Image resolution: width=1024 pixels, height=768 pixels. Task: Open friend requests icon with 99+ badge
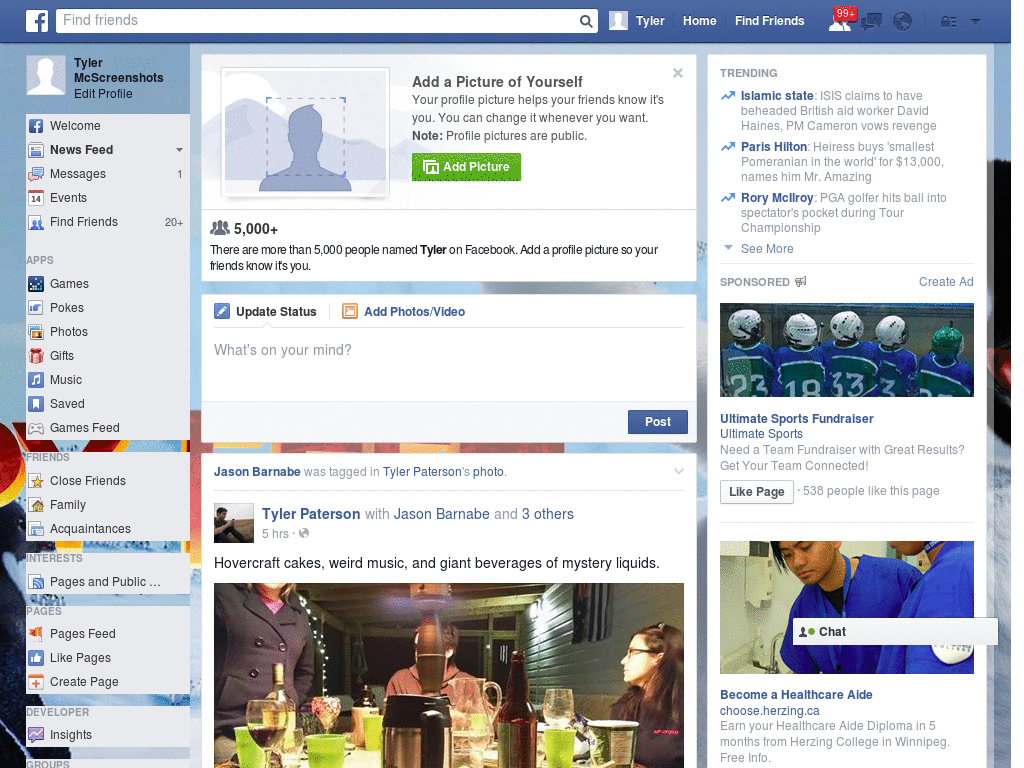pyautogui.click(x=841, y=20)
